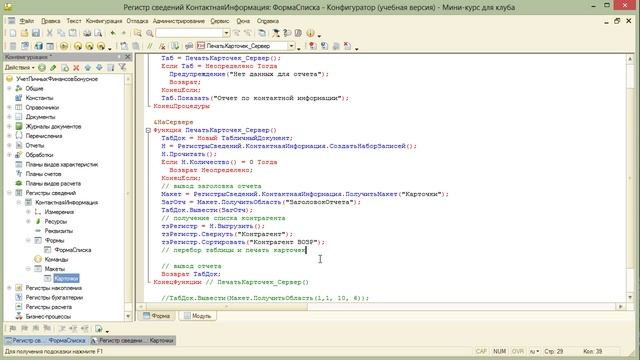The image size is (640, 360).
Task: Collapse the Регистры сведений node
Action: click(9, 193)
